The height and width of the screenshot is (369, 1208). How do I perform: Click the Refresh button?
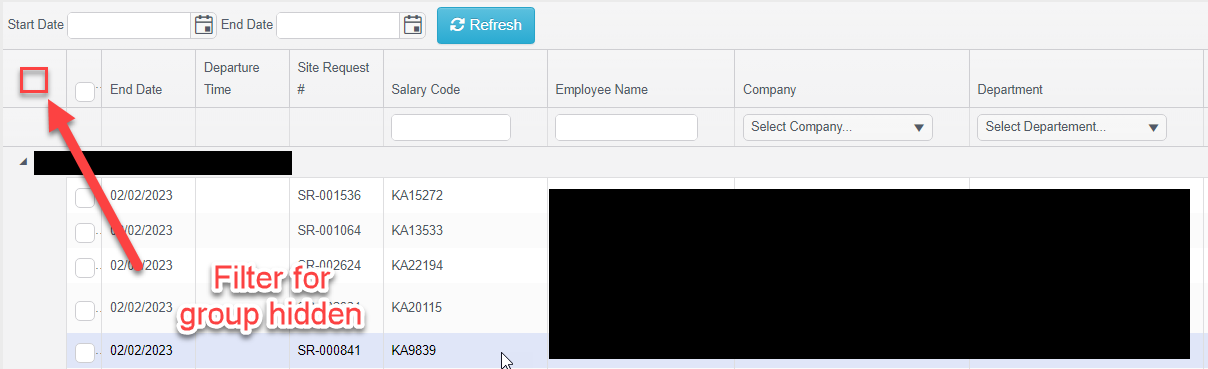[486, 25]
